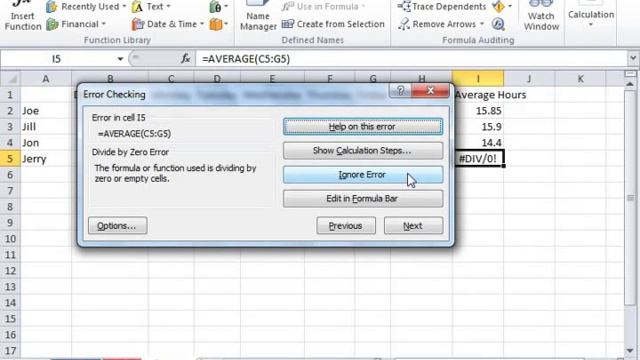Click the cell containing Jon
Viewport: 640px width, 360px height.
click(x=46, y=143)
